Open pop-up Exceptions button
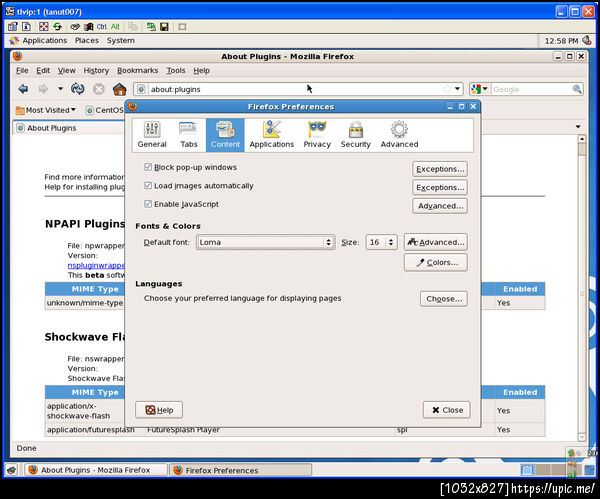600x499 pixels. [440, 169]
